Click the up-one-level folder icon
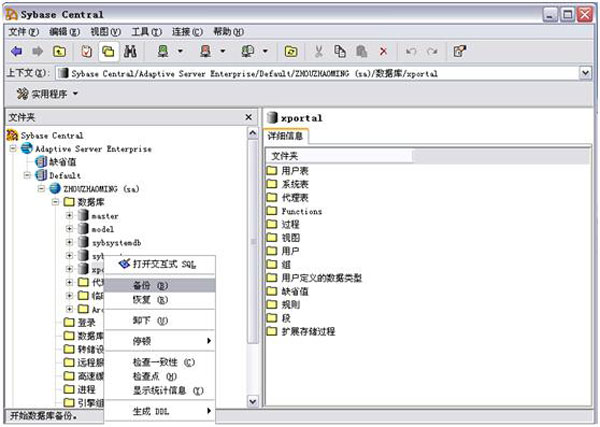Screen dimensions: 600x427 pos(60,51)
